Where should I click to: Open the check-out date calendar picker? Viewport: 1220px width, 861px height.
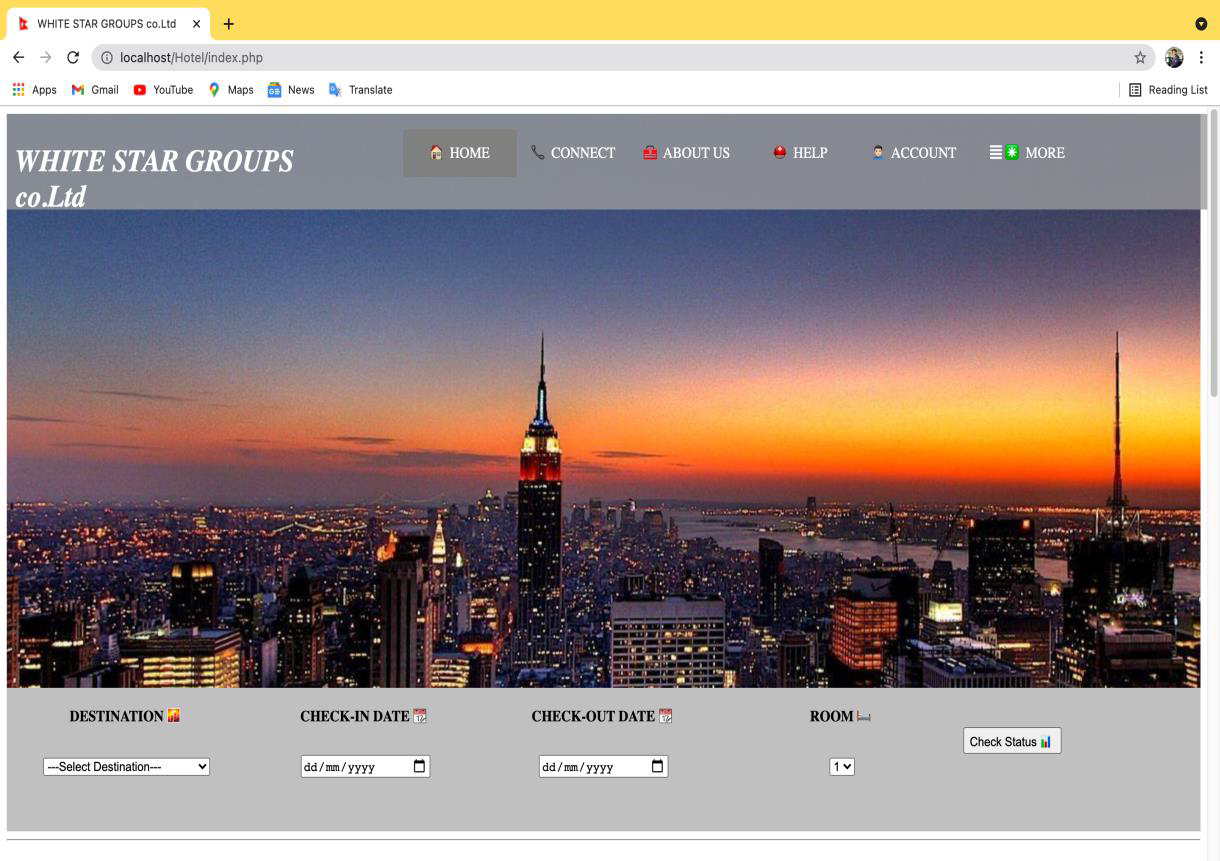657,765
